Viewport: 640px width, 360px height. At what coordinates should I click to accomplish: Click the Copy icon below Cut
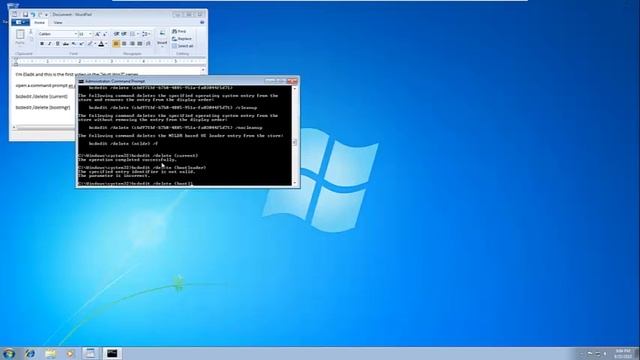coord(31,39)
